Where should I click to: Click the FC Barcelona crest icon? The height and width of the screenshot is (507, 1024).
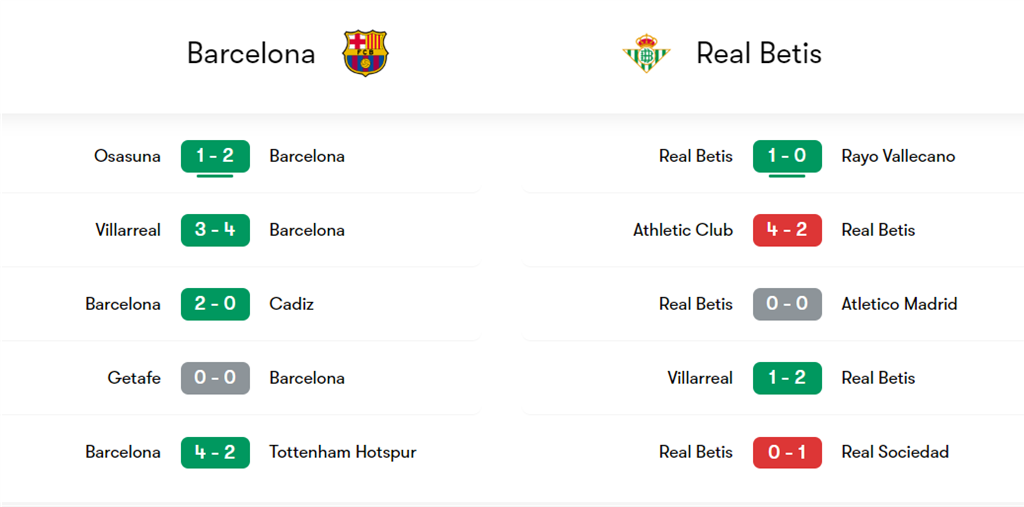365,53
